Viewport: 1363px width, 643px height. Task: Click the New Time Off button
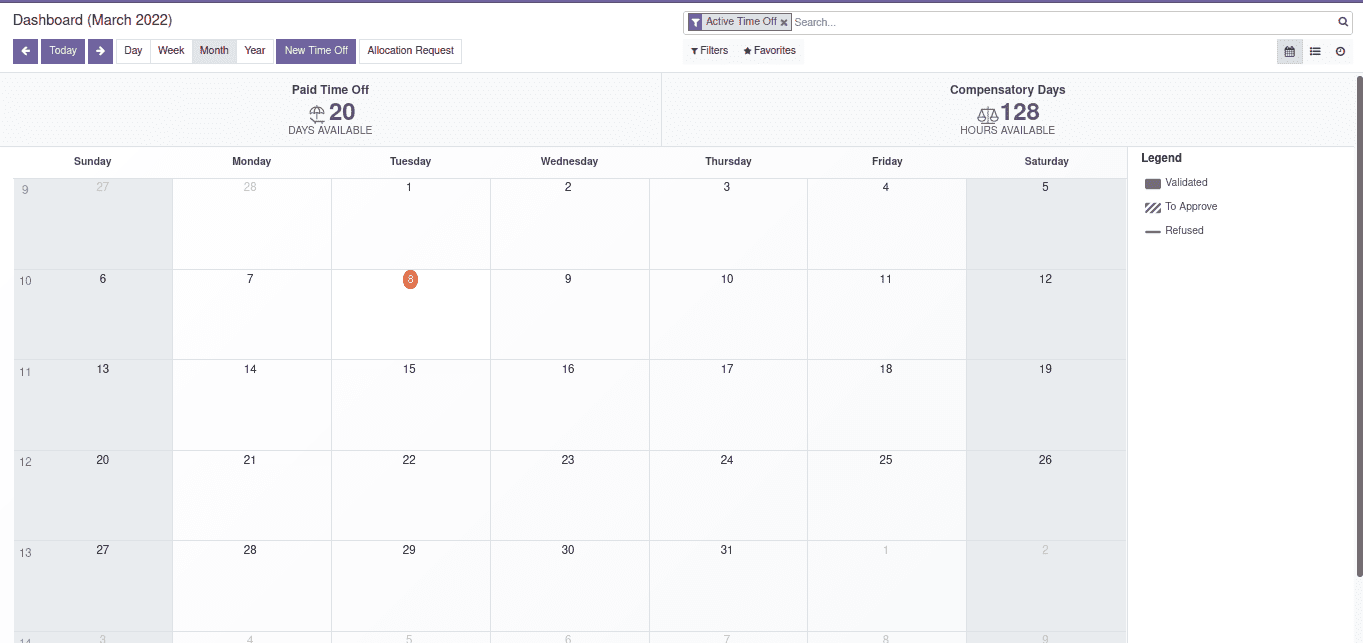pyautogui.click(x=316, y=51)
